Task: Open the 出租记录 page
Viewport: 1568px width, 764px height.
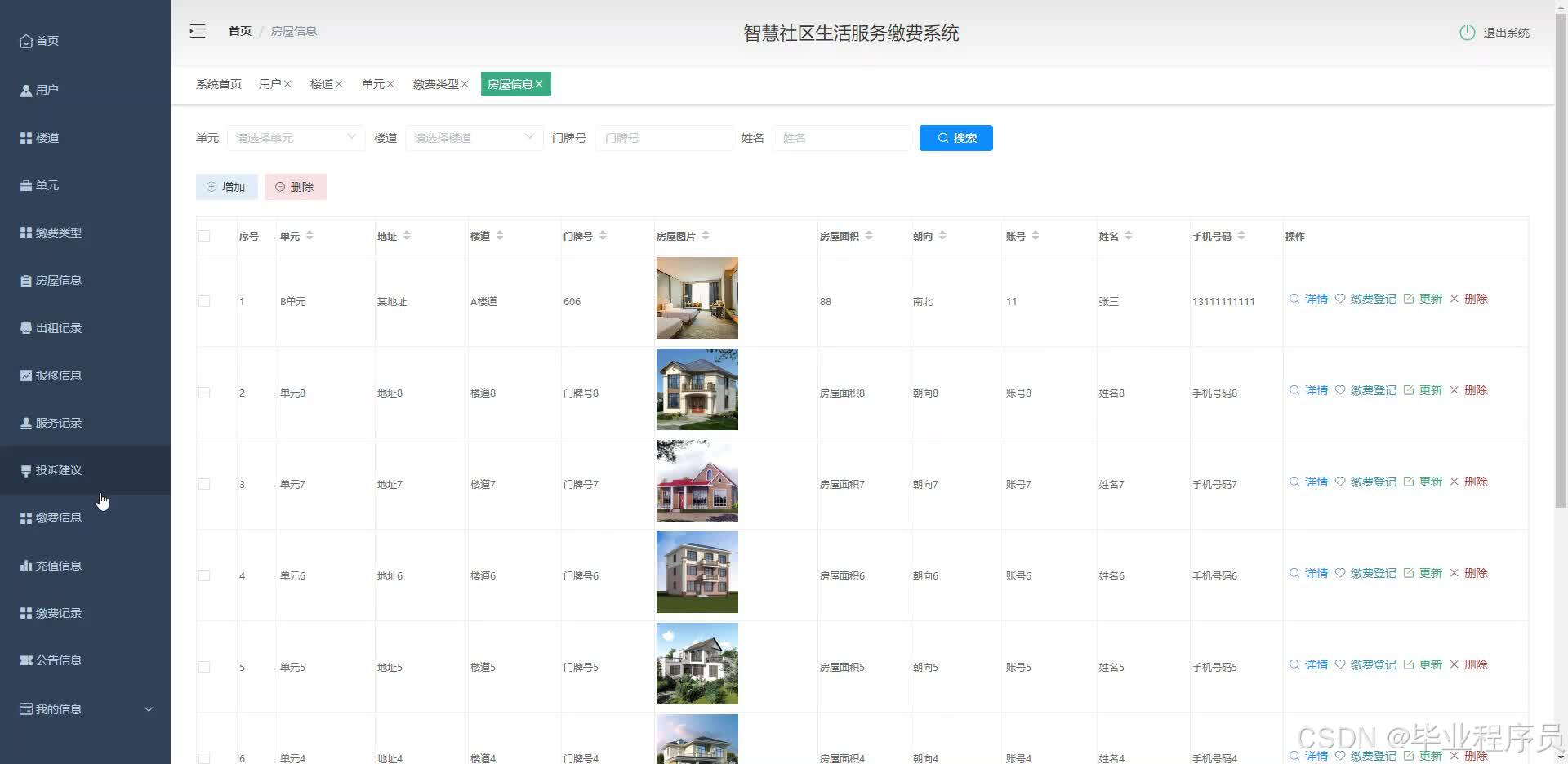Action: (57, 327)
